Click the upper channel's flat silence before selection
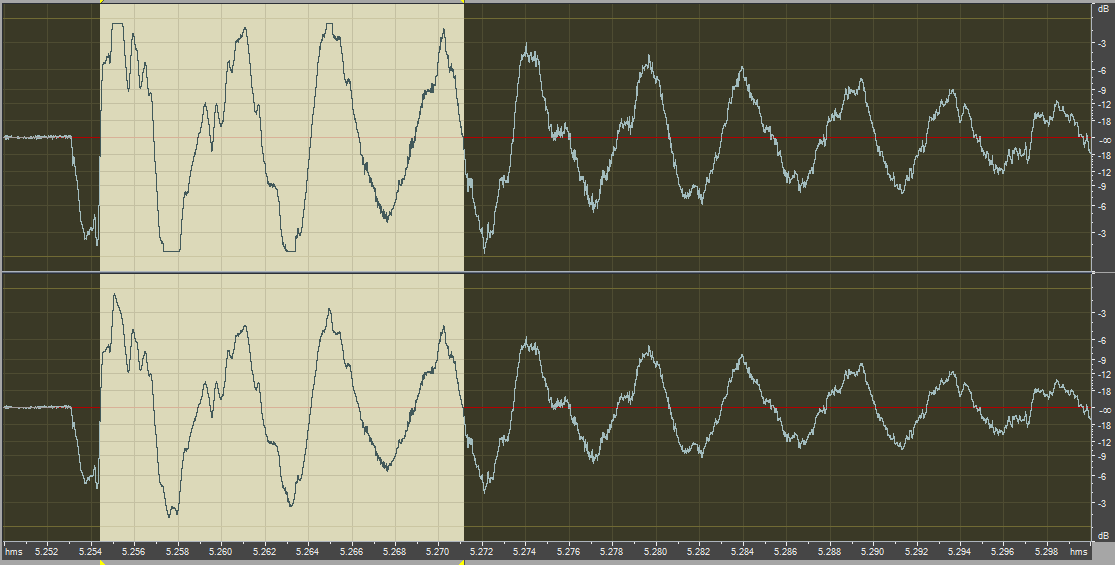The width and height of the screenshot is (1115, 565). click(x=40, y=136)
